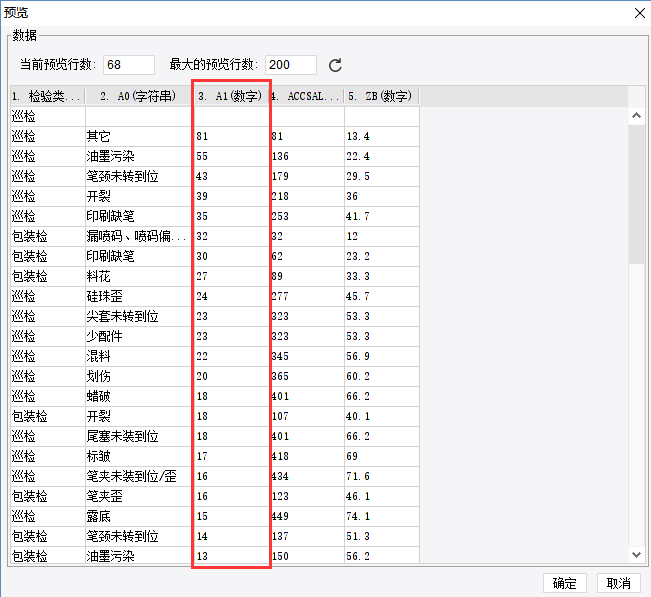Click the ZB value 41.7

(382, 216)
